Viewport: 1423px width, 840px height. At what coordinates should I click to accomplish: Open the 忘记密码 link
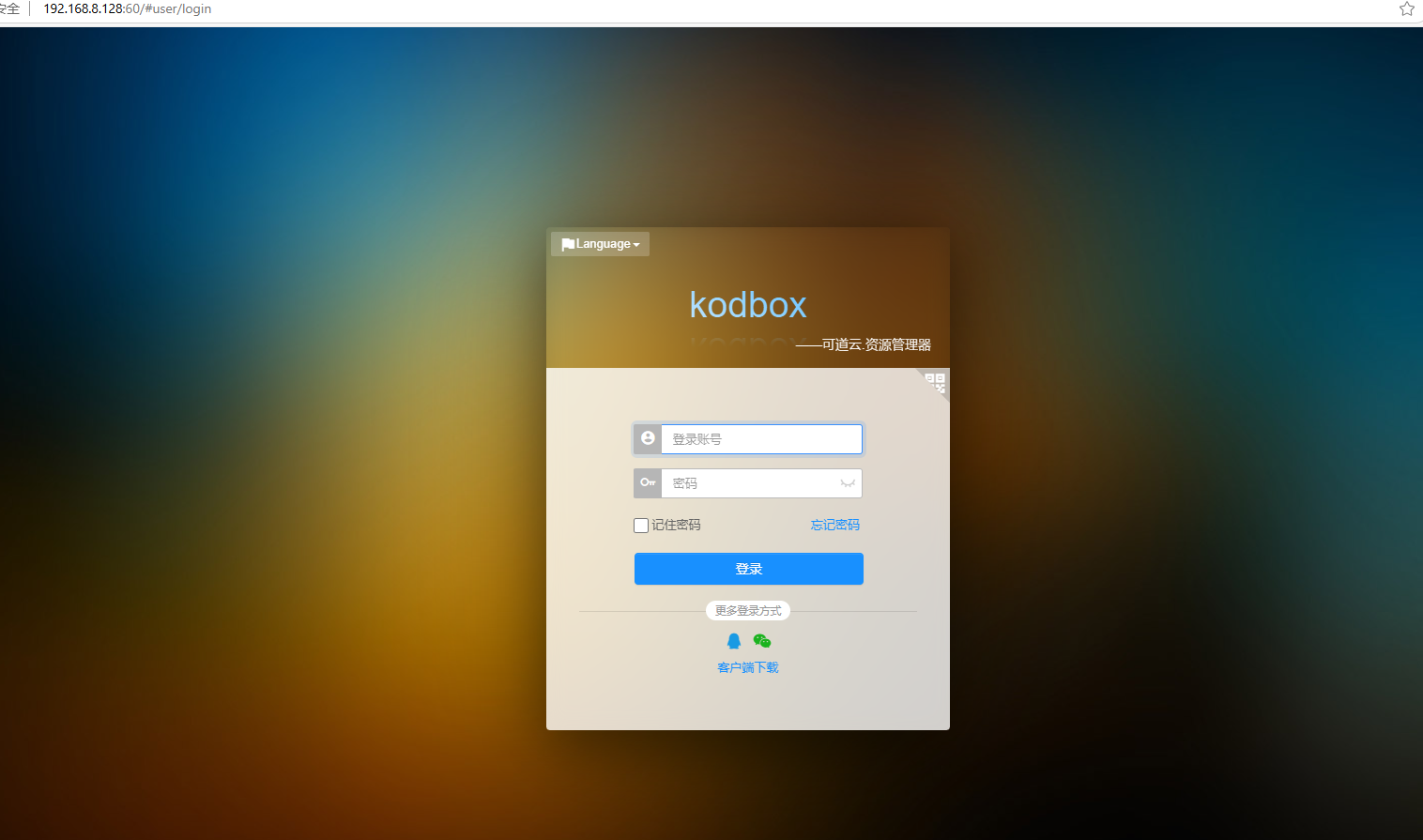point(835,525)
